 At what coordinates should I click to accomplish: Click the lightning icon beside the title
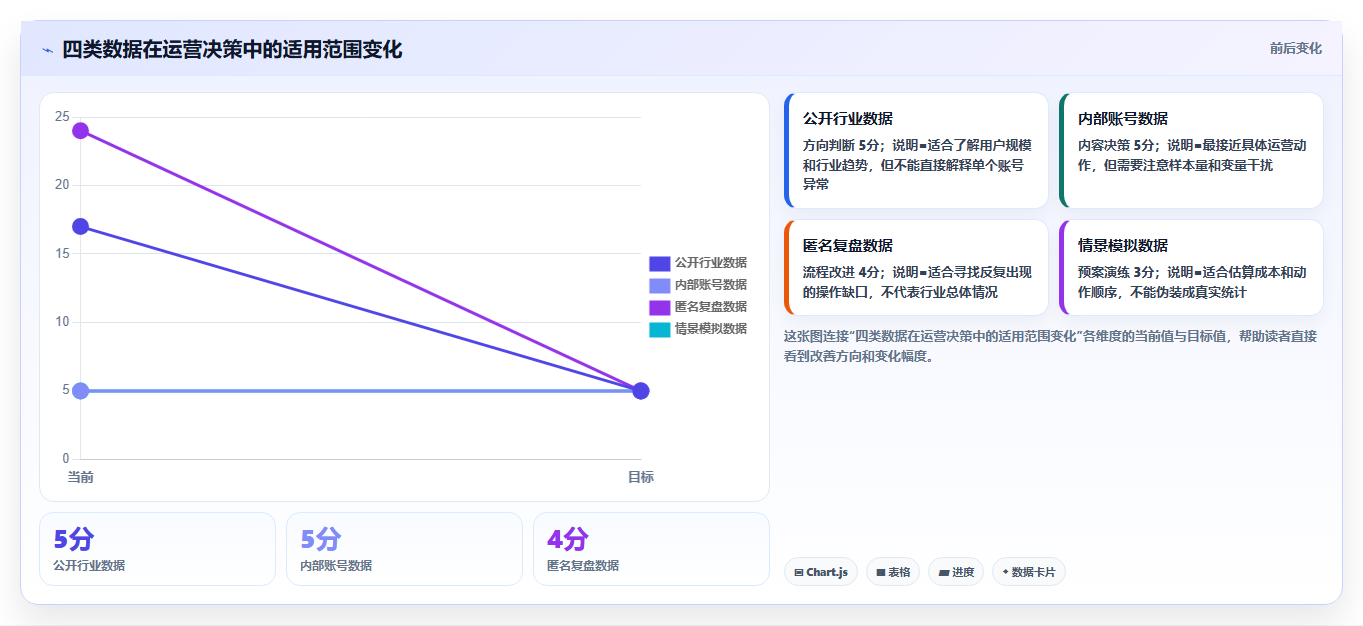coord(47,50)
